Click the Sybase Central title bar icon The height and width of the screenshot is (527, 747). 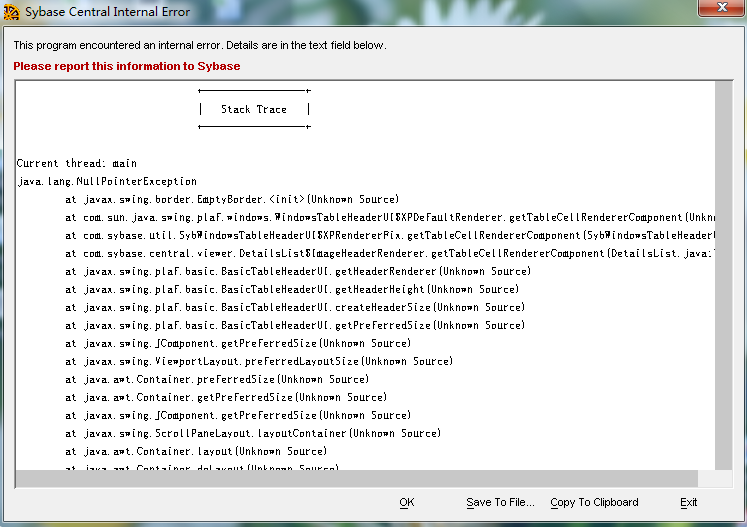(x=11, y=12)
